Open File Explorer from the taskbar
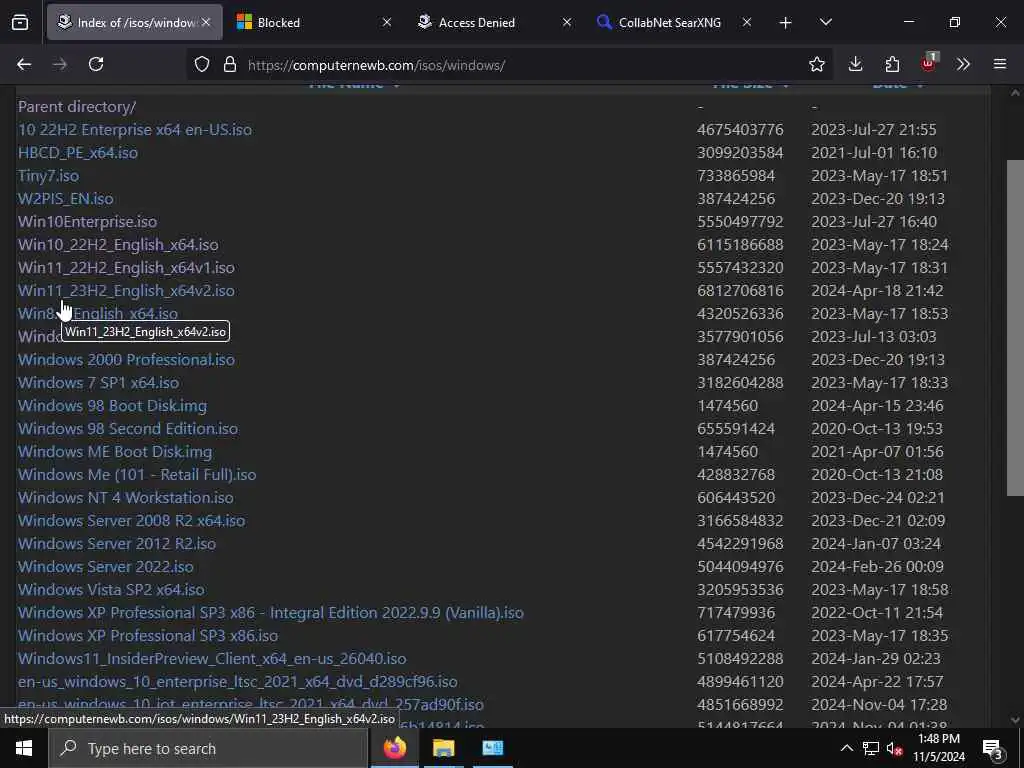The width and height of the screenshot is (1024, 768). tap(443, 748)
